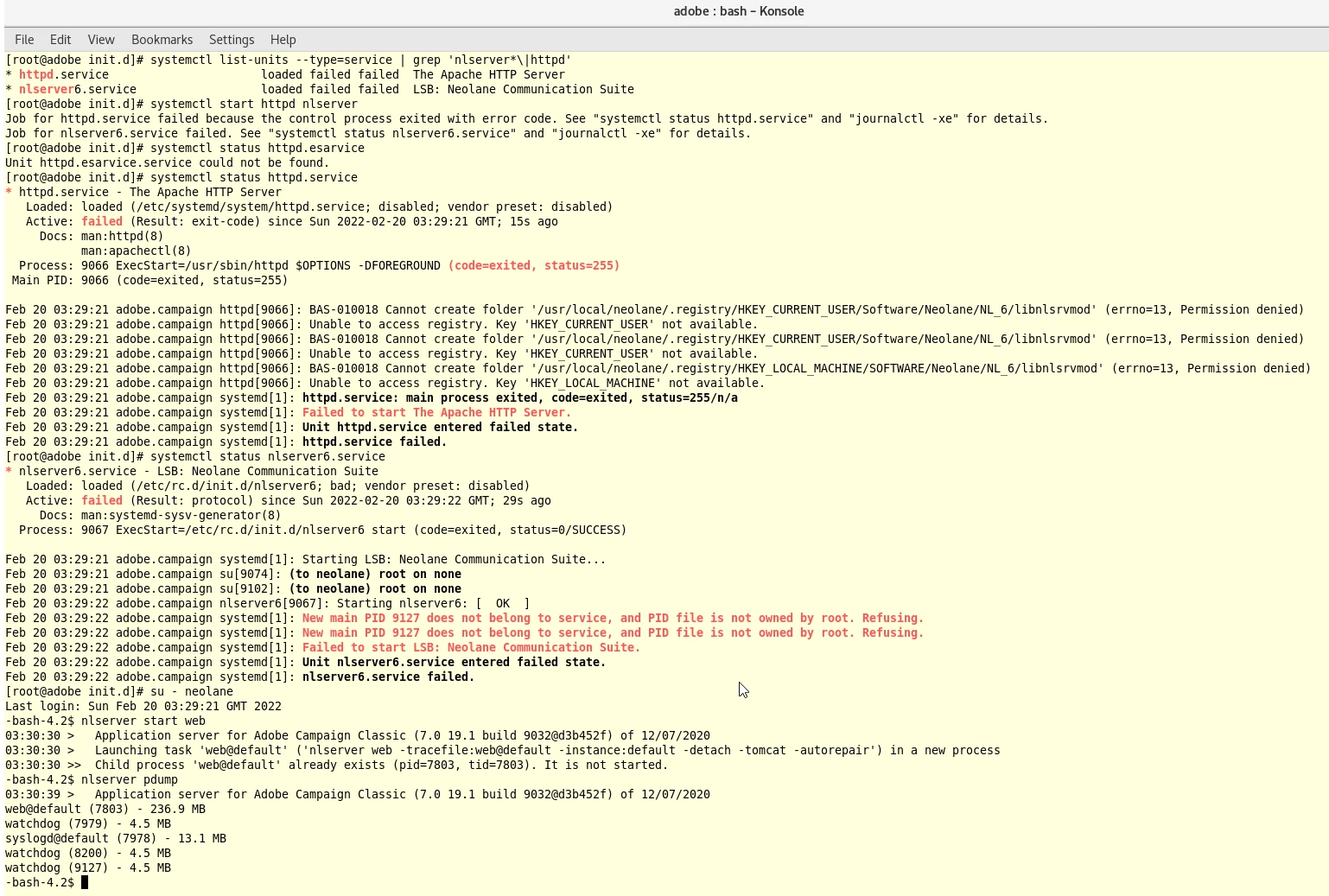Click the red 'httpd' unit name in list output
The width and height of the screenshot is (1329, 896).
(x=36, y=75)
